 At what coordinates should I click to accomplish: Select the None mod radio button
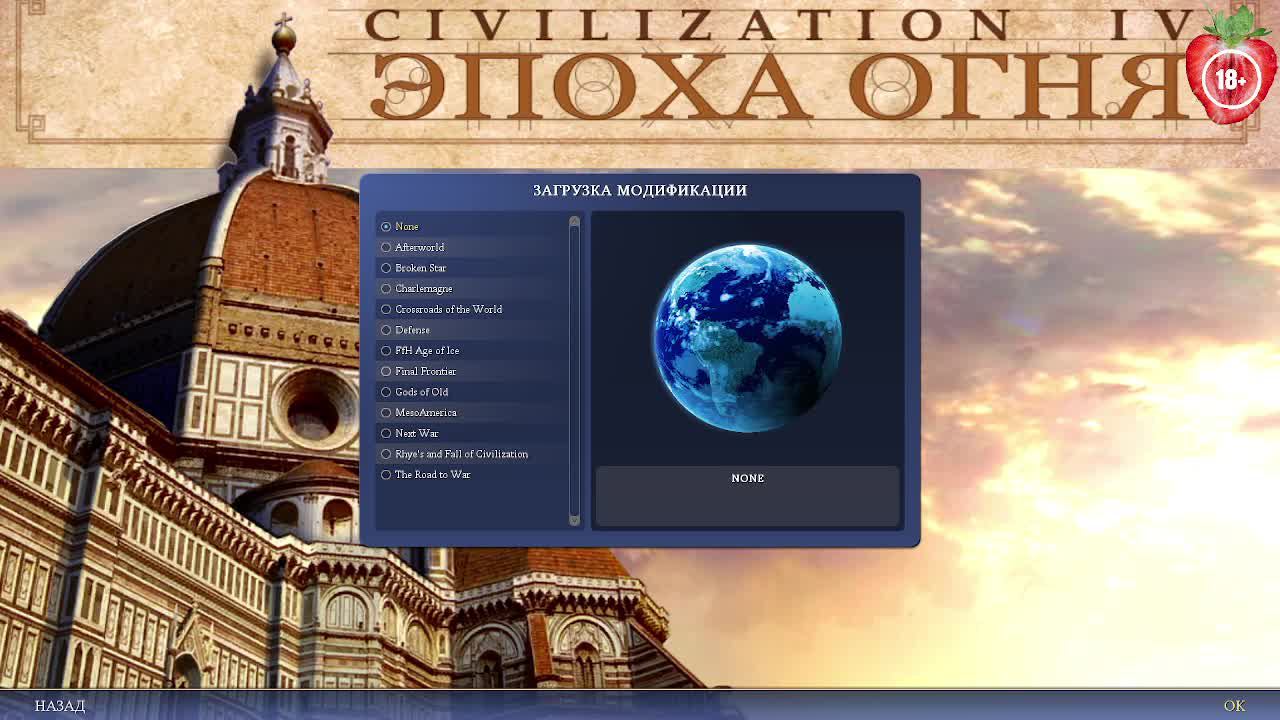(386, 227)
